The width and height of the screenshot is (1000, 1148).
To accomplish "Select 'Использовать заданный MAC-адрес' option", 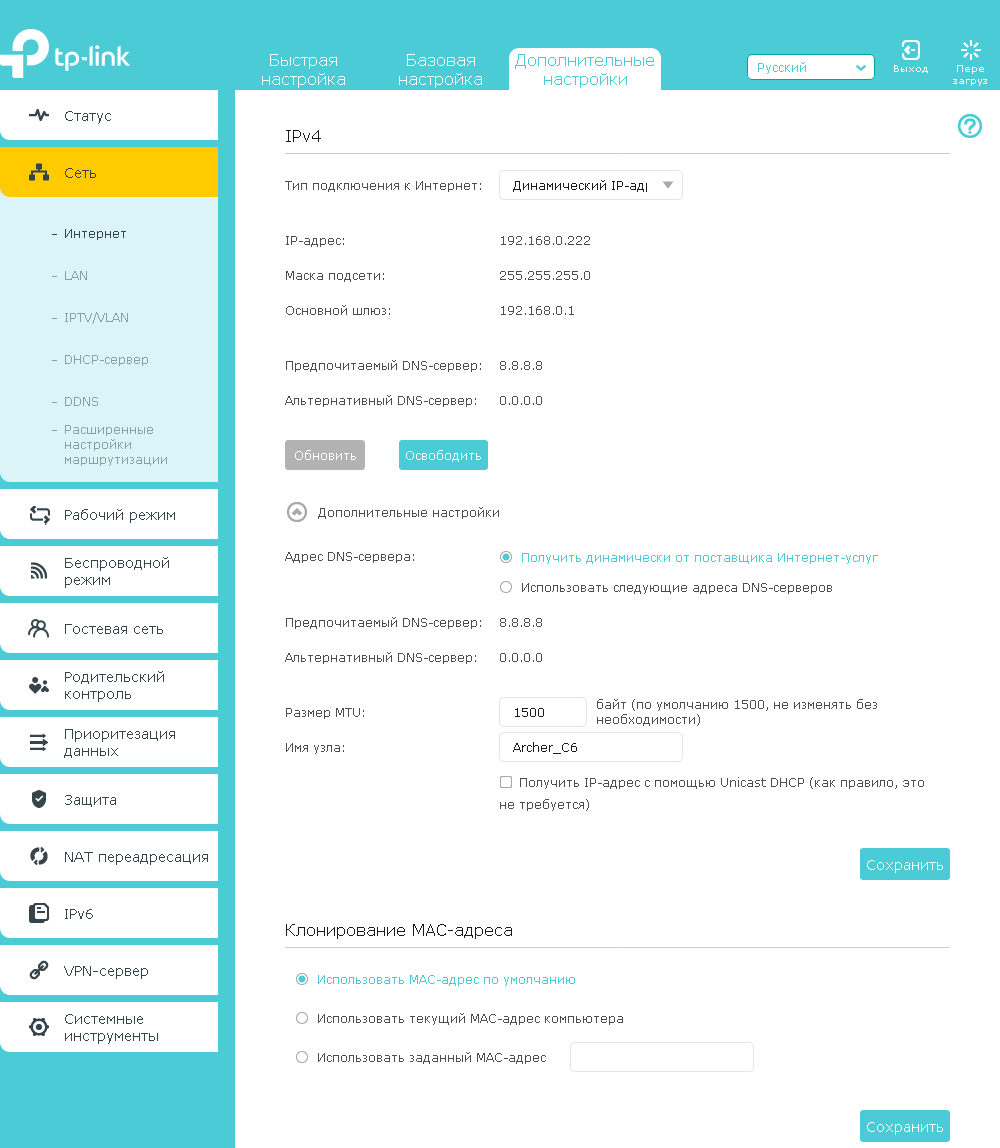I will [302, 1056].
